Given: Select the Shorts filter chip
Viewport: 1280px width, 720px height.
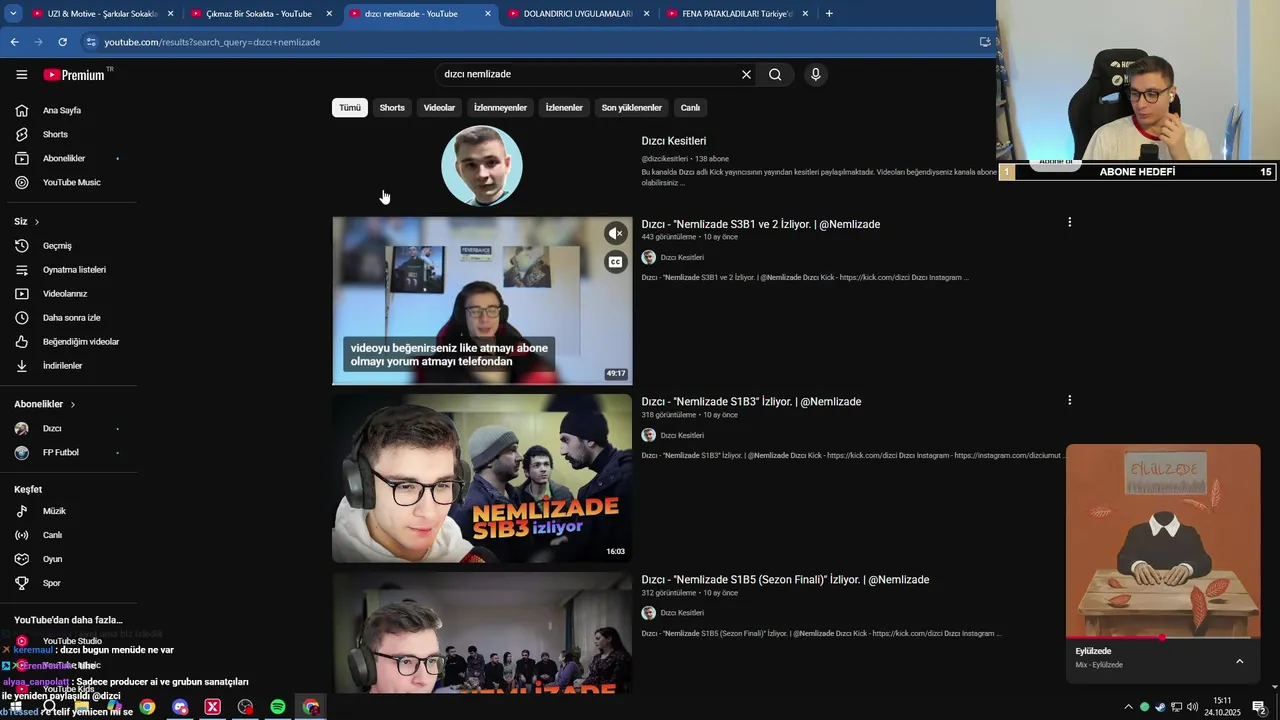Looking at the screenshot, I should pos(392,107).
